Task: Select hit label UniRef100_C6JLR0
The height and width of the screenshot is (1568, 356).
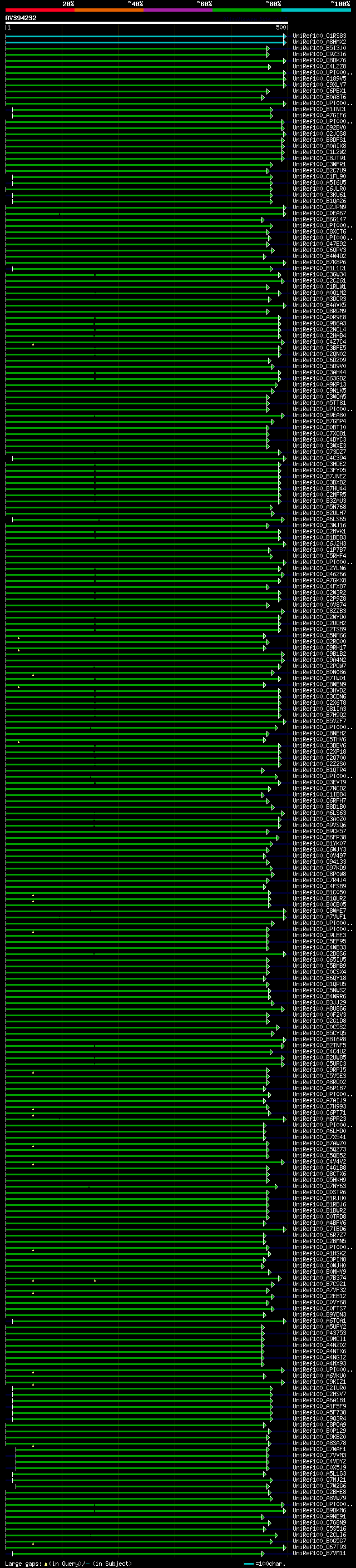Action: tap(319, 189)
